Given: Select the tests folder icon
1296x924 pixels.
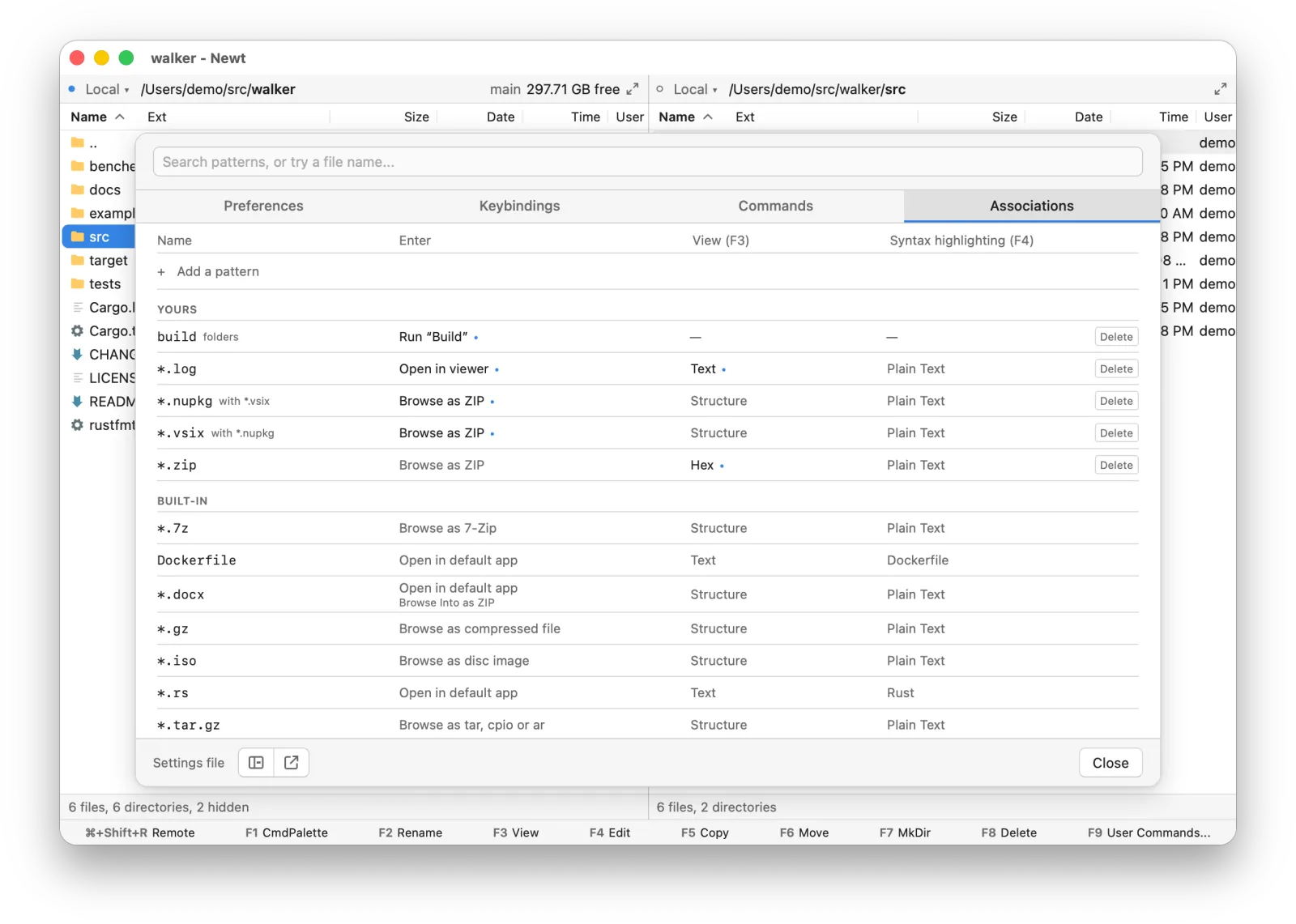Looking at the screenshot, I should [78, 283].
